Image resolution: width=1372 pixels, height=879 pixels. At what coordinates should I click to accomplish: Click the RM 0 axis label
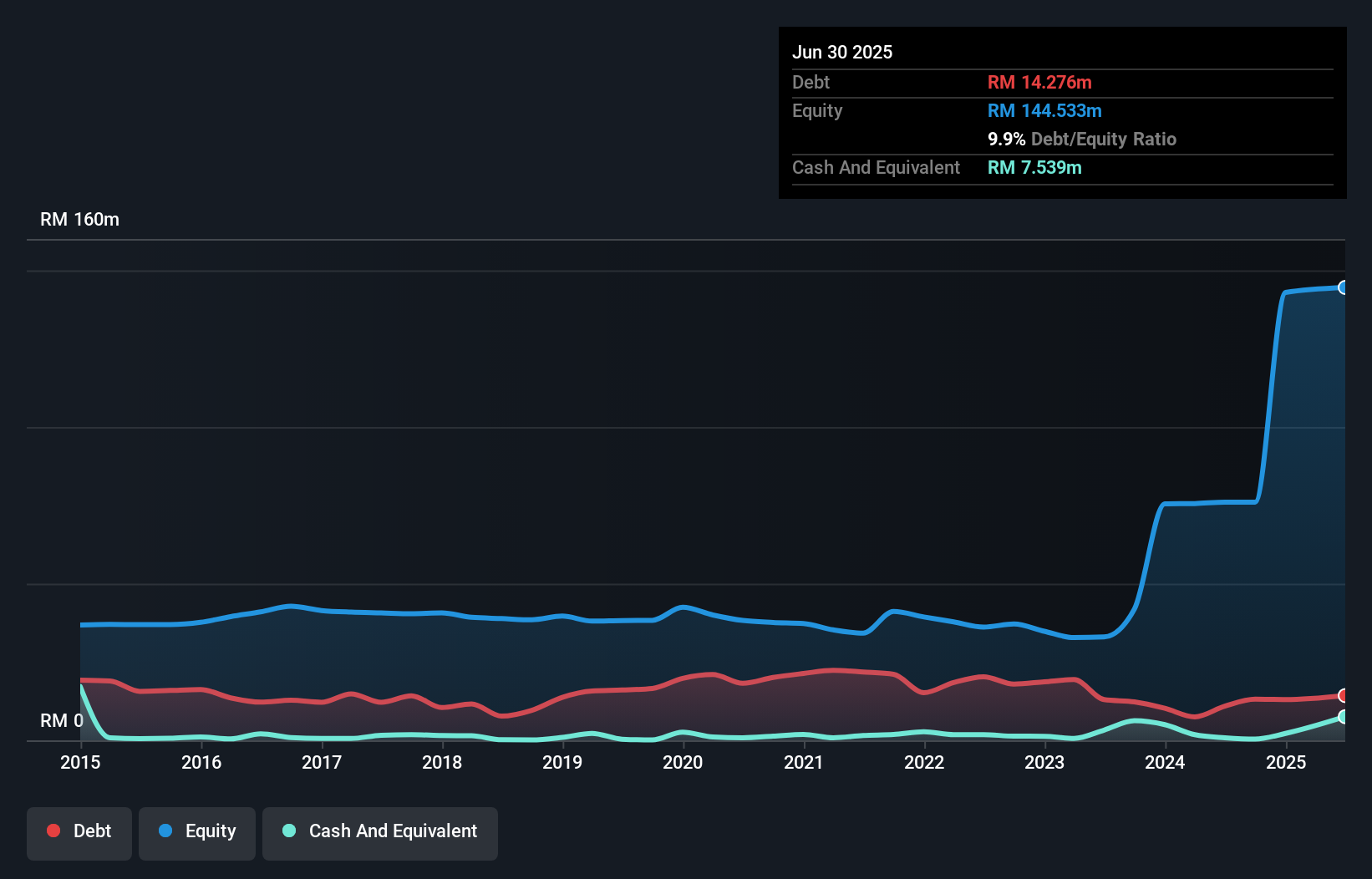tap(61, 720)
